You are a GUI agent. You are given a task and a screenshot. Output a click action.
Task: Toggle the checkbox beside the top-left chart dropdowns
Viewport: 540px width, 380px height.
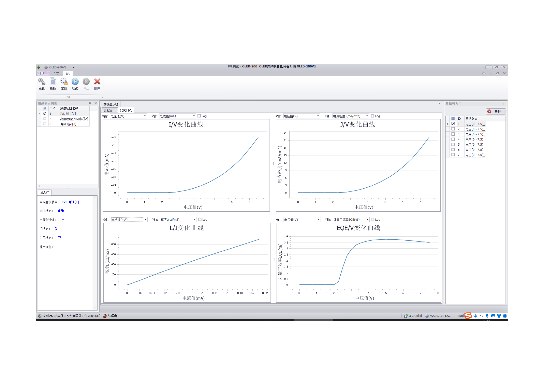199,116
